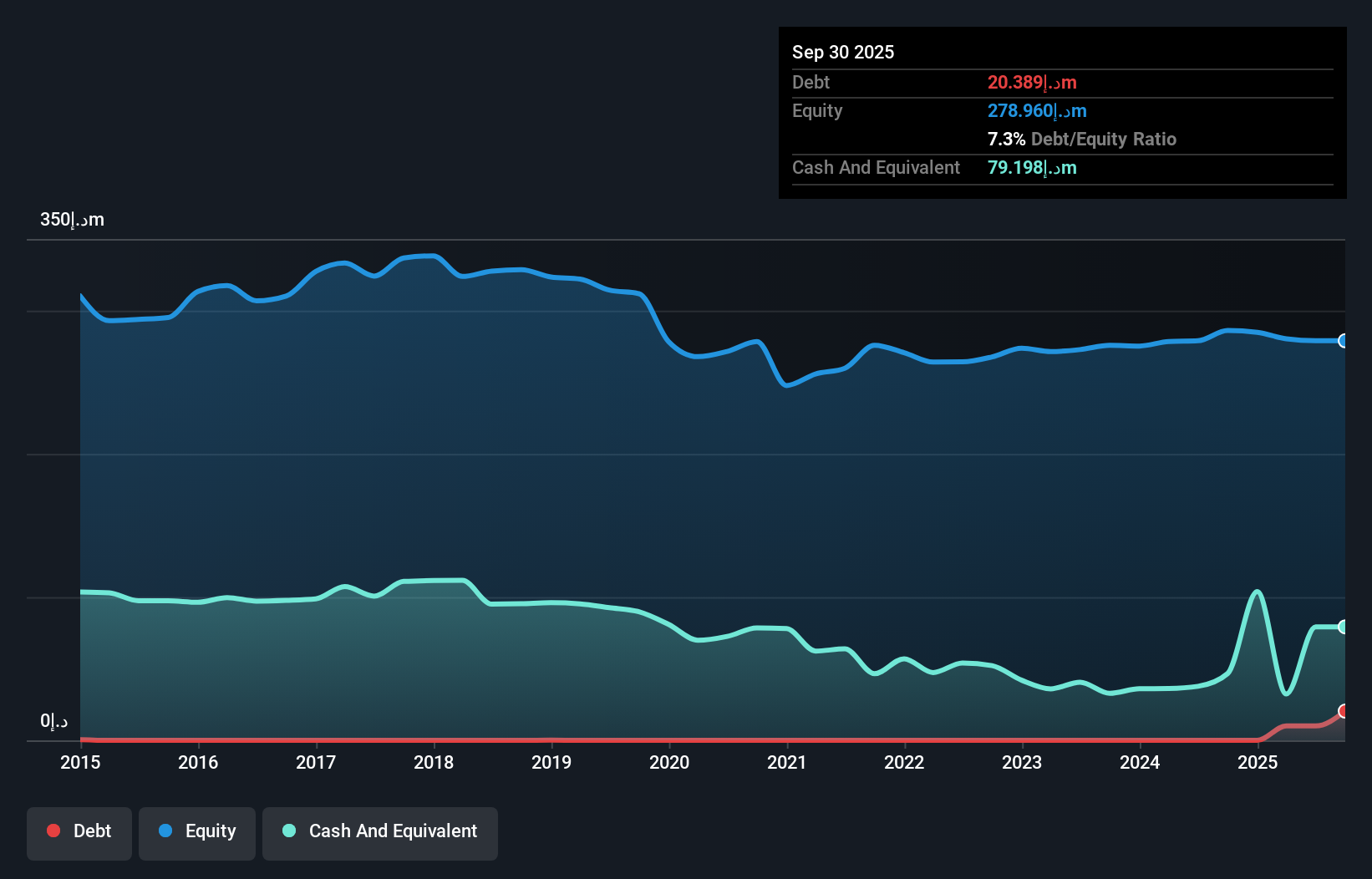Select the Cash endpoint marker at chart edge

tap(1344, 626)
